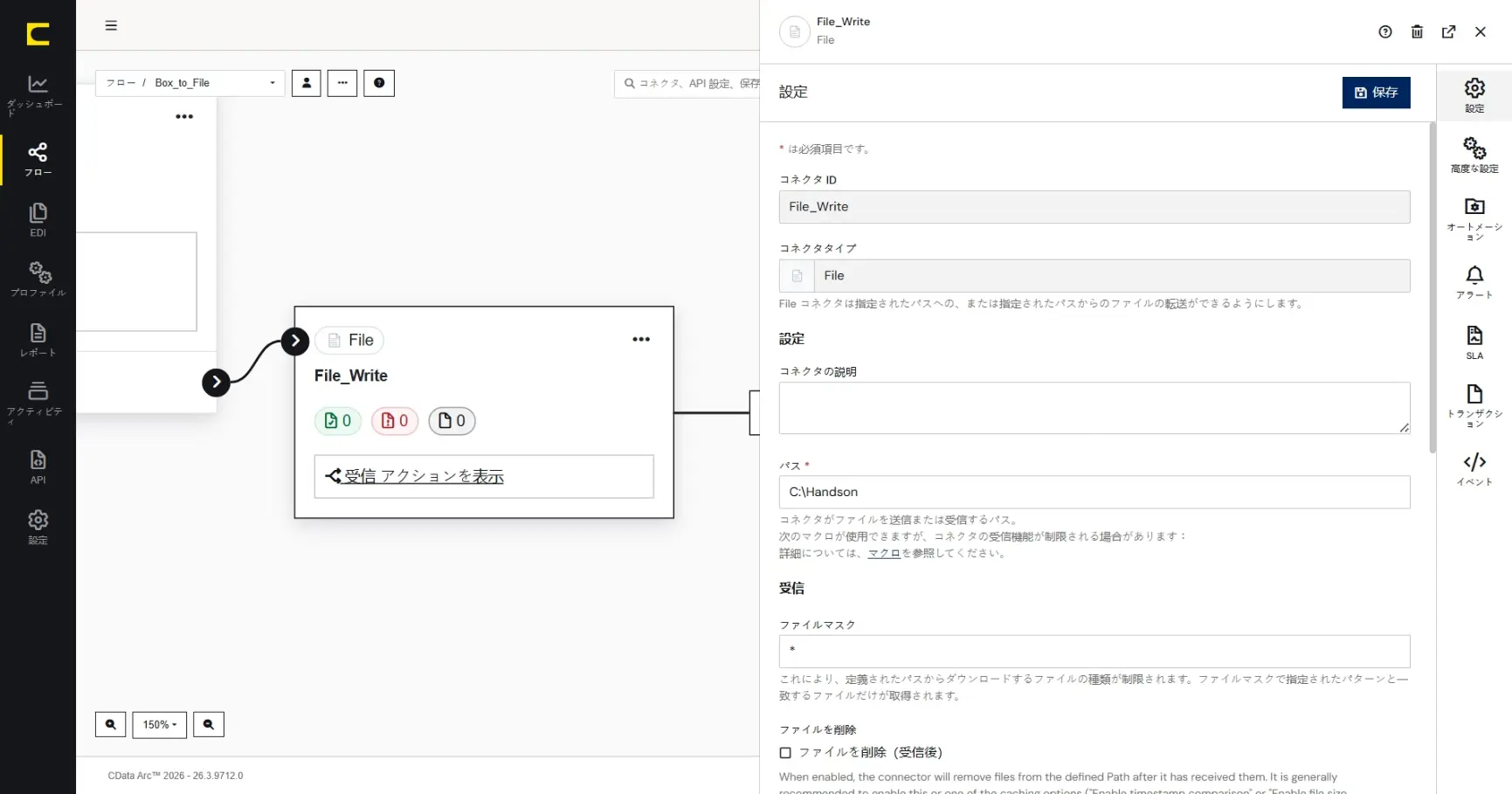Click the CData Arc version footer text
This screenshot has height=794, width=1512.
176,776
